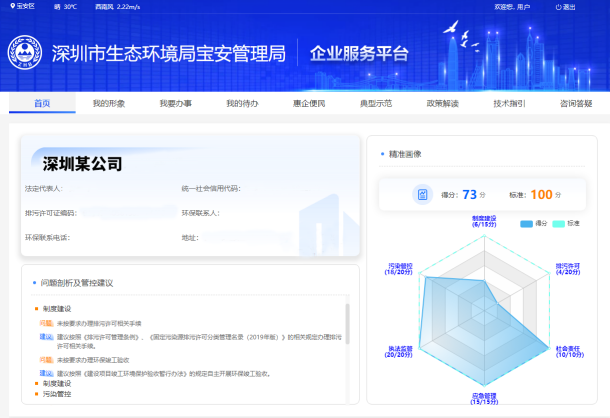Open the 典型示范 tab

375,103
